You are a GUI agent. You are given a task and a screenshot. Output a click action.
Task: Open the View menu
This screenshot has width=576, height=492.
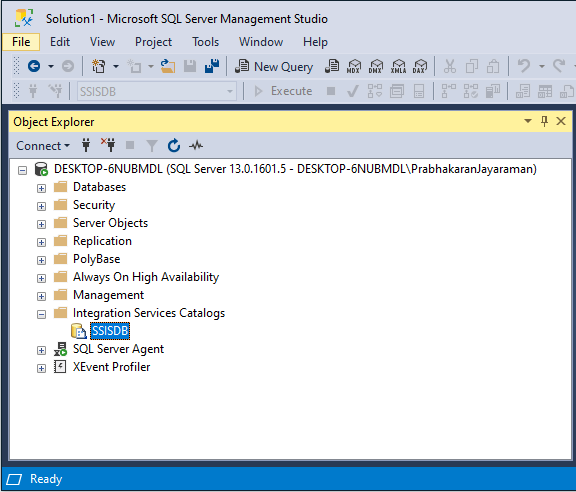[102, 42]
